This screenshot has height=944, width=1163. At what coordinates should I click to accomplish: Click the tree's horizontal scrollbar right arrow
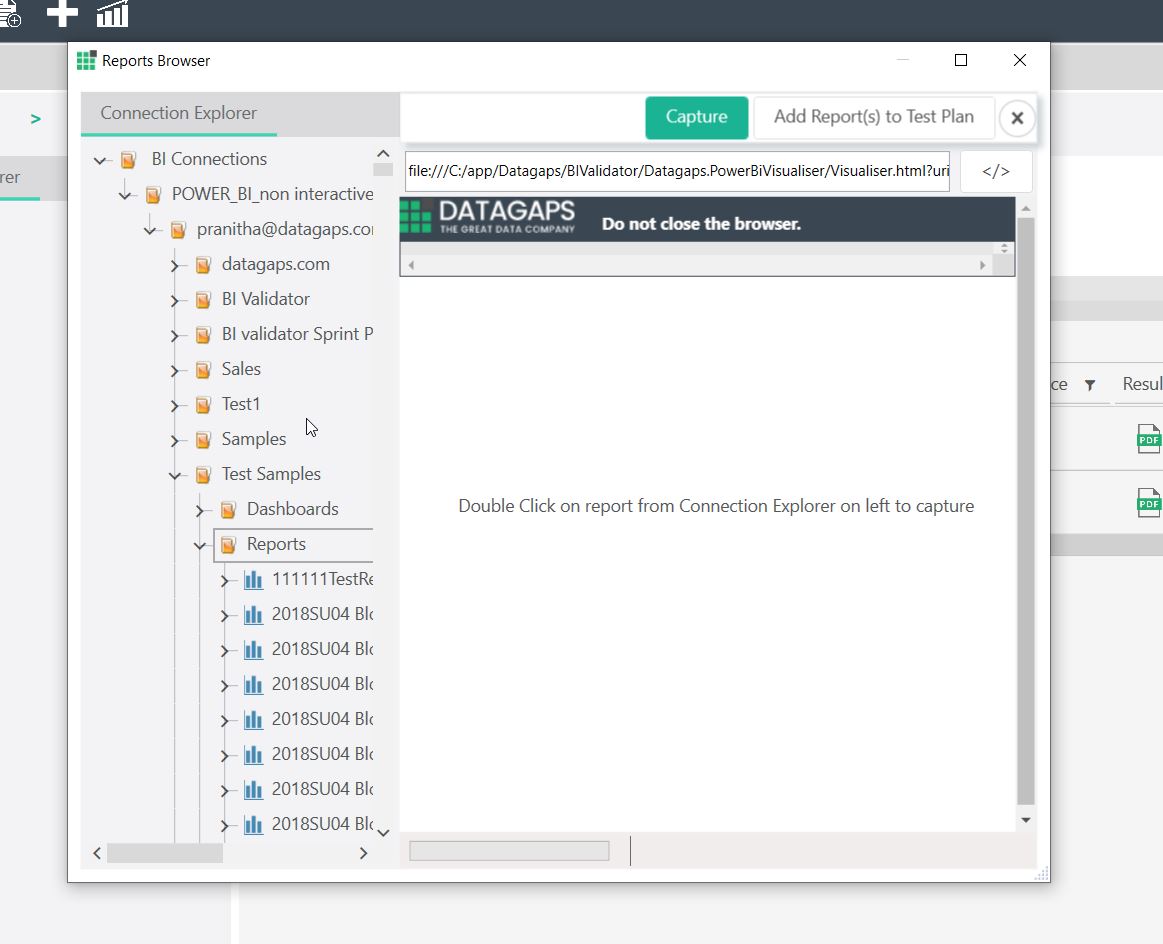[x=363, y=853]
